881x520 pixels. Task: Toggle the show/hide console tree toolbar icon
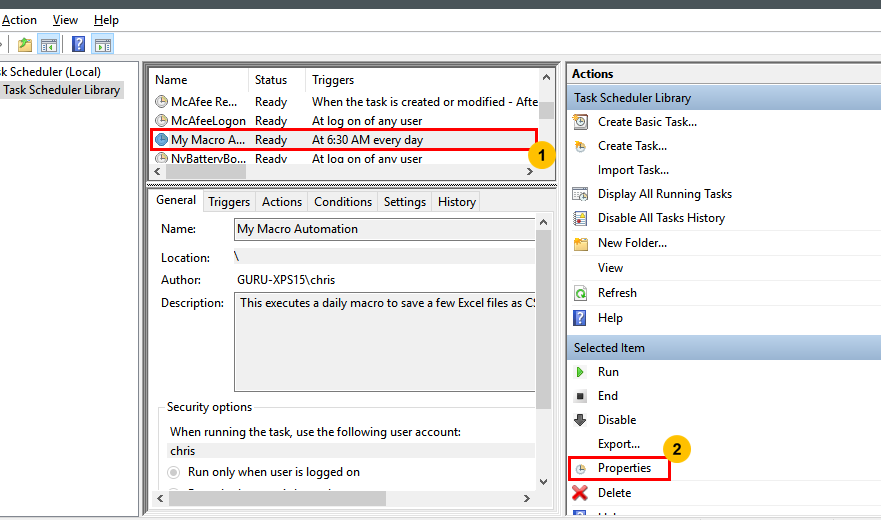click(x=49, y=44)
